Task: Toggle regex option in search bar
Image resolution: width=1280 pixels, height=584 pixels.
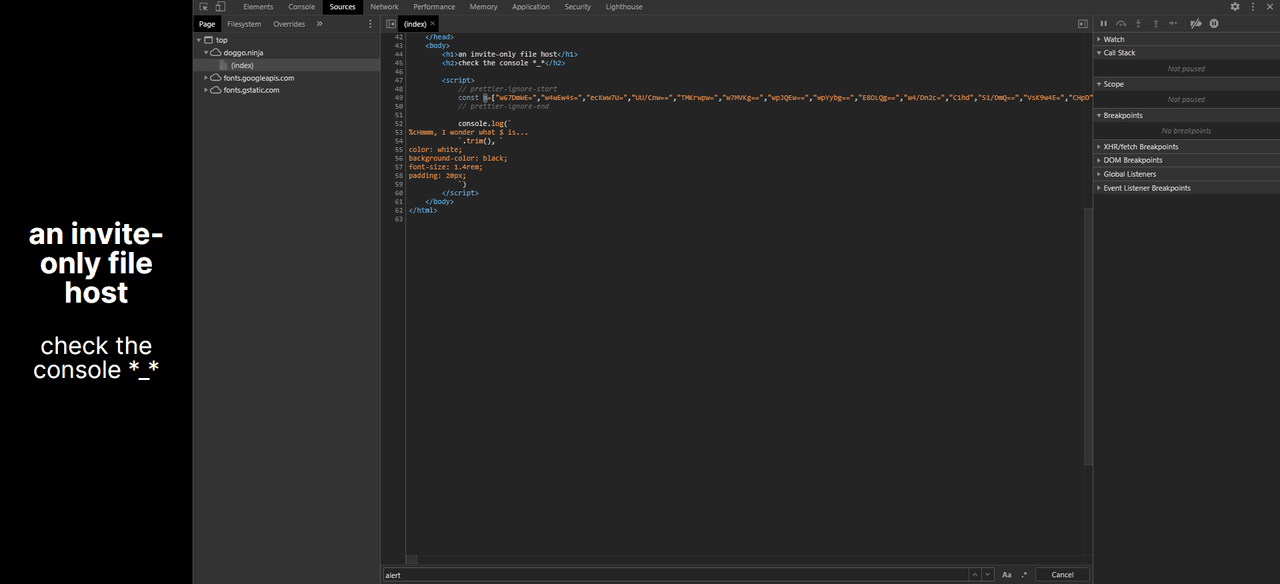Action: (1024, 575)
